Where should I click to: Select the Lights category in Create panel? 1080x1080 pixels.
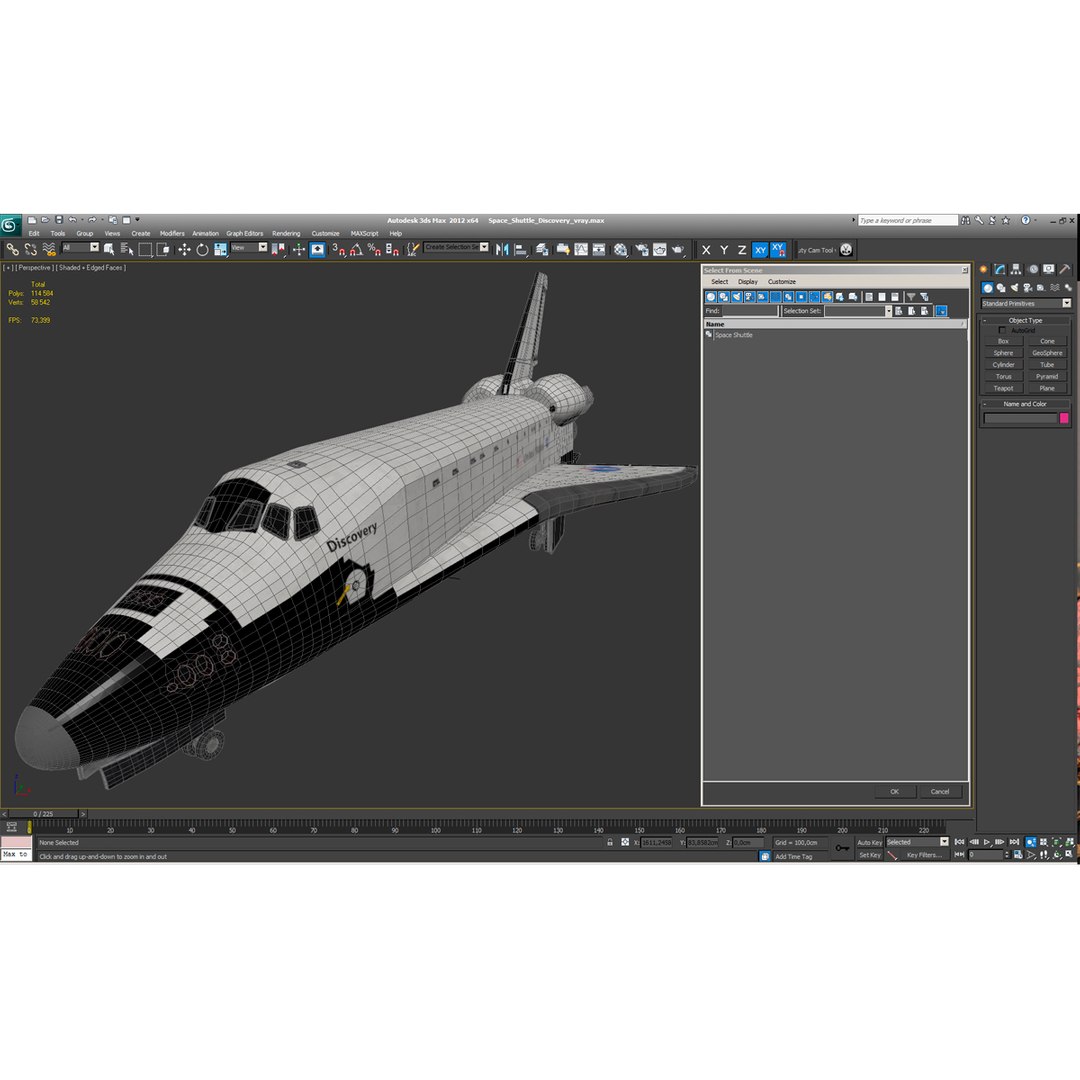tap(1015, 288)
